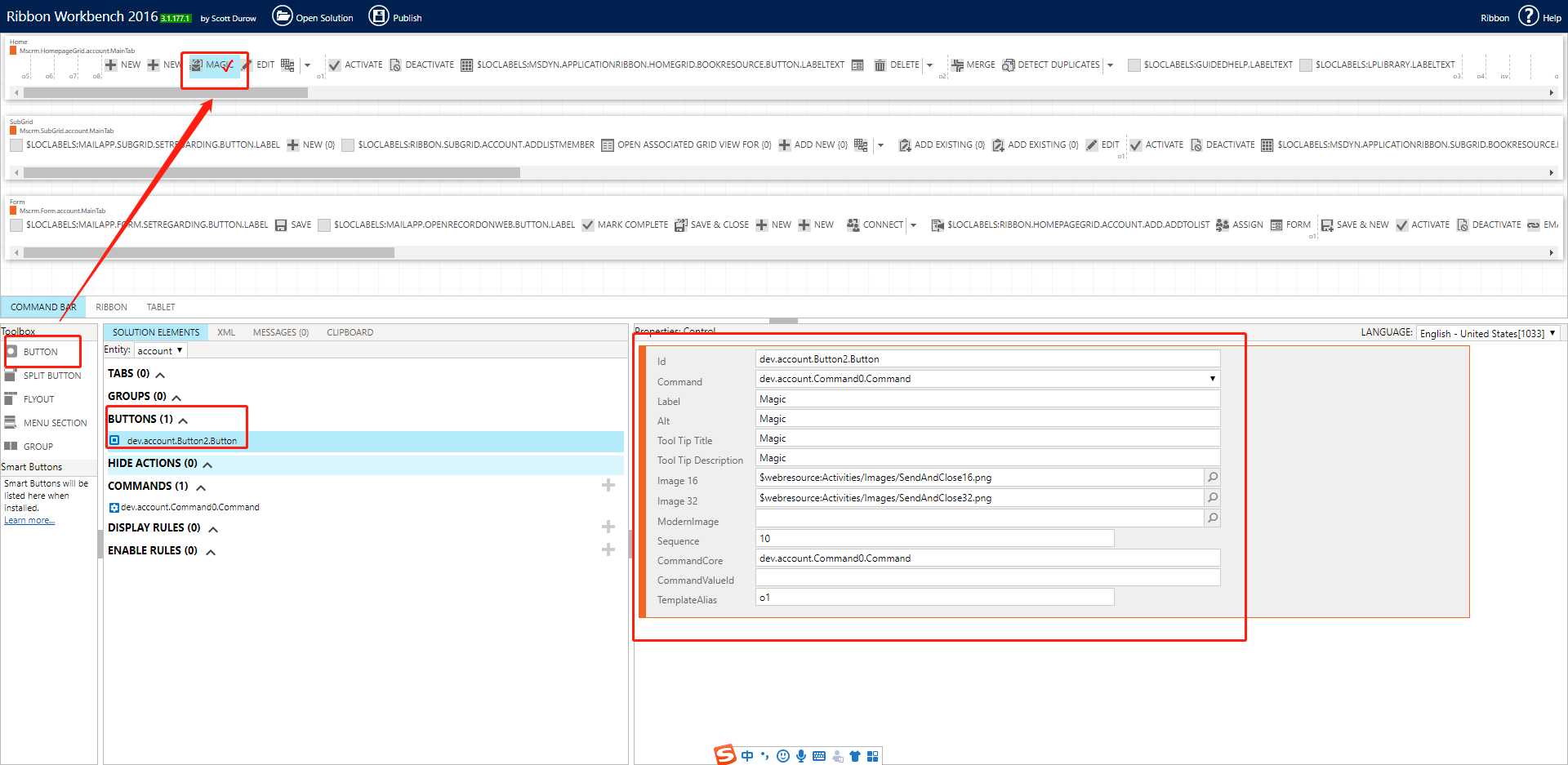Select dev.account.Button2.Button in Buttons list
Screen dimensions: 1568x765
[366, 441]
